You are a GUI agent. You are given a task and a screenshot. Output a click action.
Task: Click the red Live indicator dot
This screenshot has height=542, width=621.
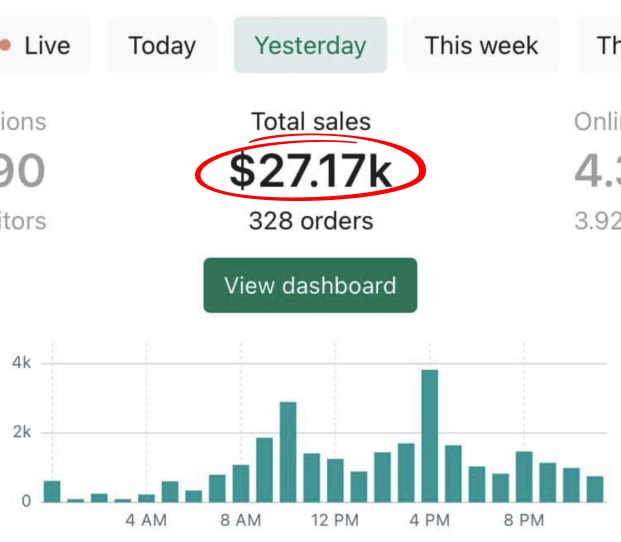(6, 45)
